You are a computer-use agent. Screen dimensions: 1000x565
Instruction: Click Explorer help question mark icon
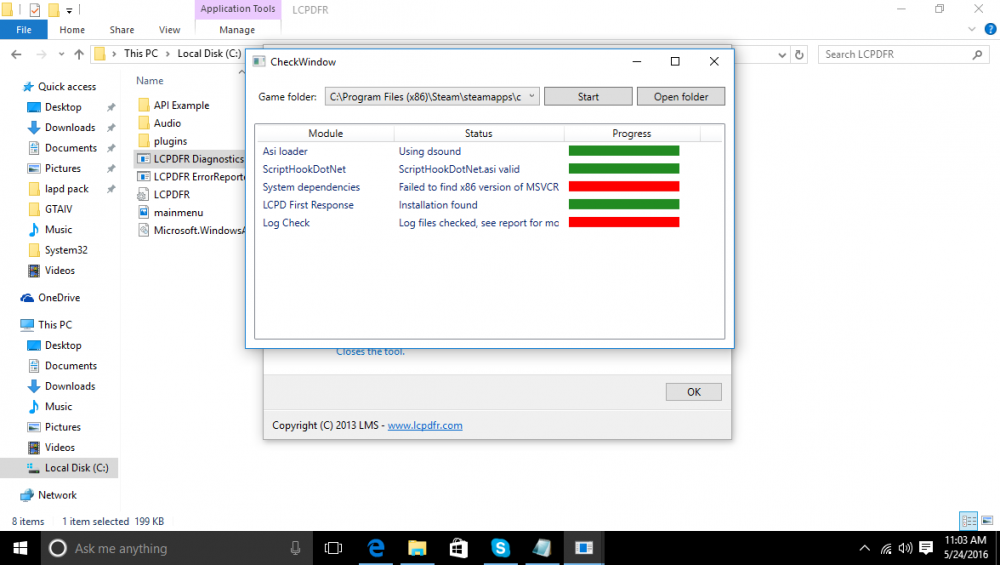pos(990,29)
